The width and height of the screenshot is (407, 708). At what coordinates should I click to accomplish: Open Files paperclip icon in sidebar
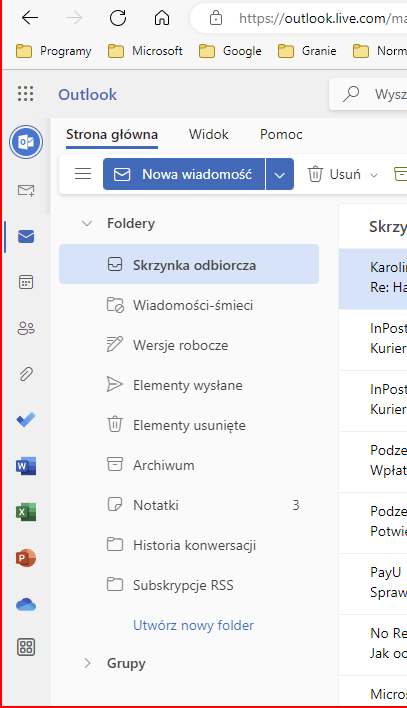click(26, 374)
